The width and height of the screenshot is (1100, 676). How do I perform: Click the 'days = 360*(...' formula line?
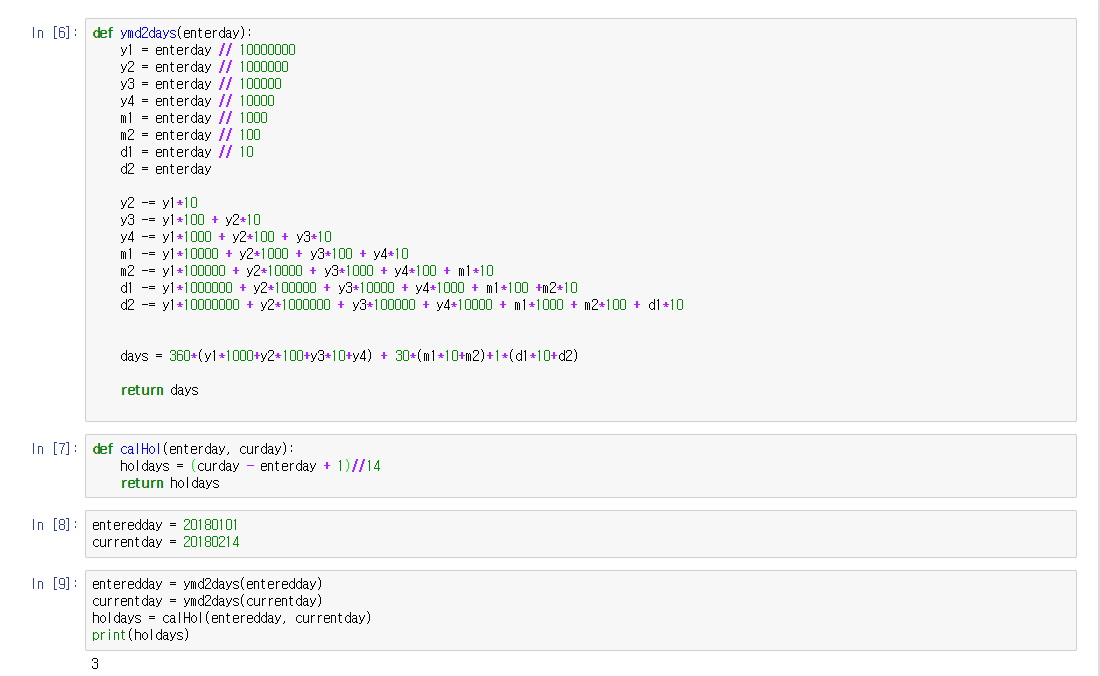[349, 356]
